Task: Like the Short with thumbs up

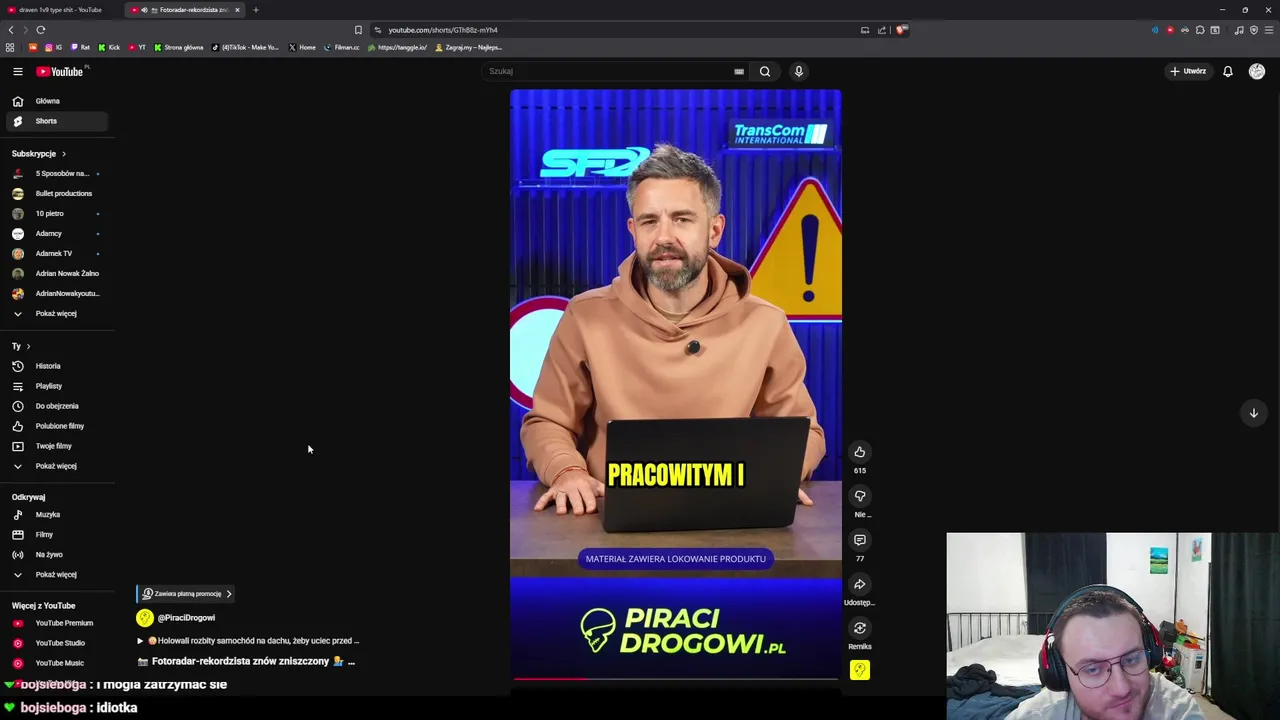Action: coord(859,452)
